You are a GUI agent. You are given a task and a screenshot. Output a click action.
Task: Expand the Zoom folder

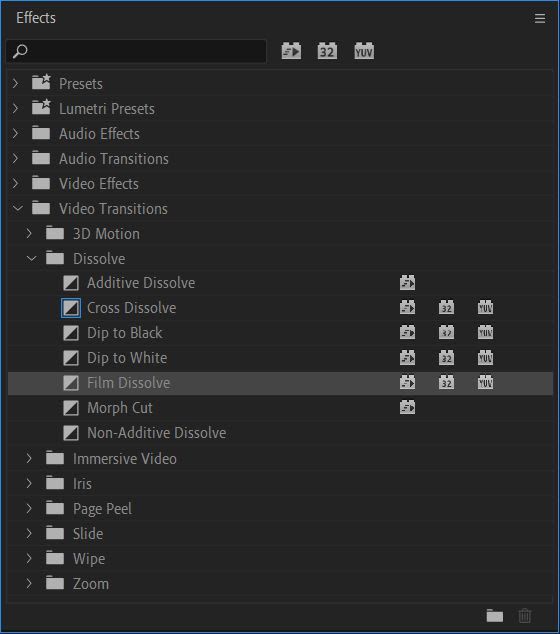coord(29,583)
